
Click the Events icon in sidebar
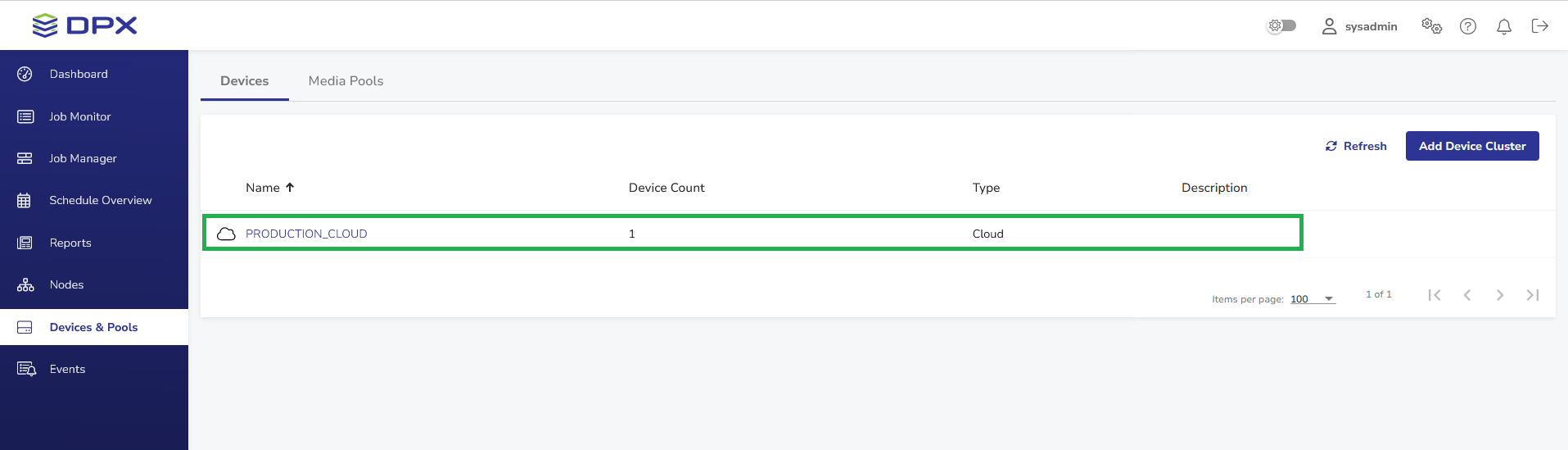coord(26,369)
